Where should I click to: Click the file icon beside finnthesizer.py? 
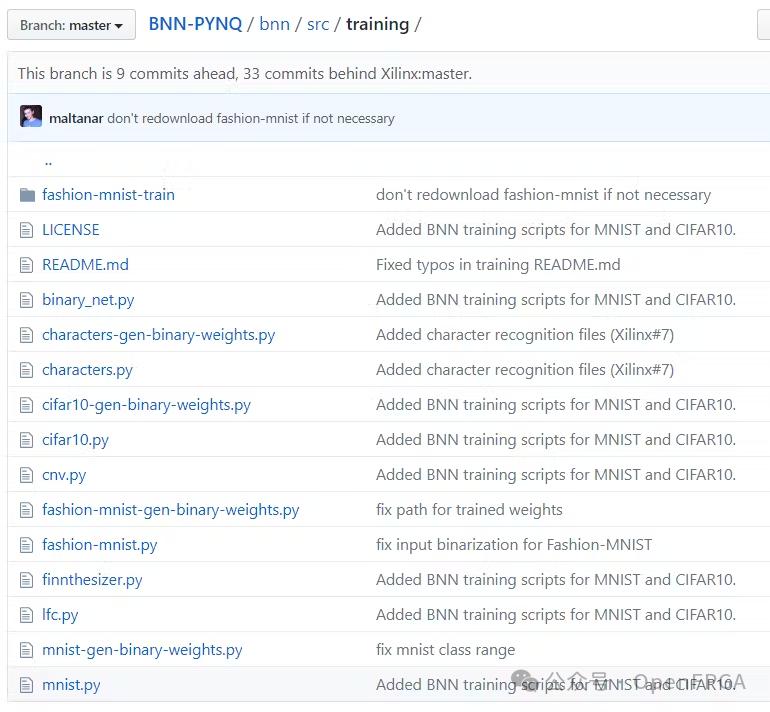27,580
